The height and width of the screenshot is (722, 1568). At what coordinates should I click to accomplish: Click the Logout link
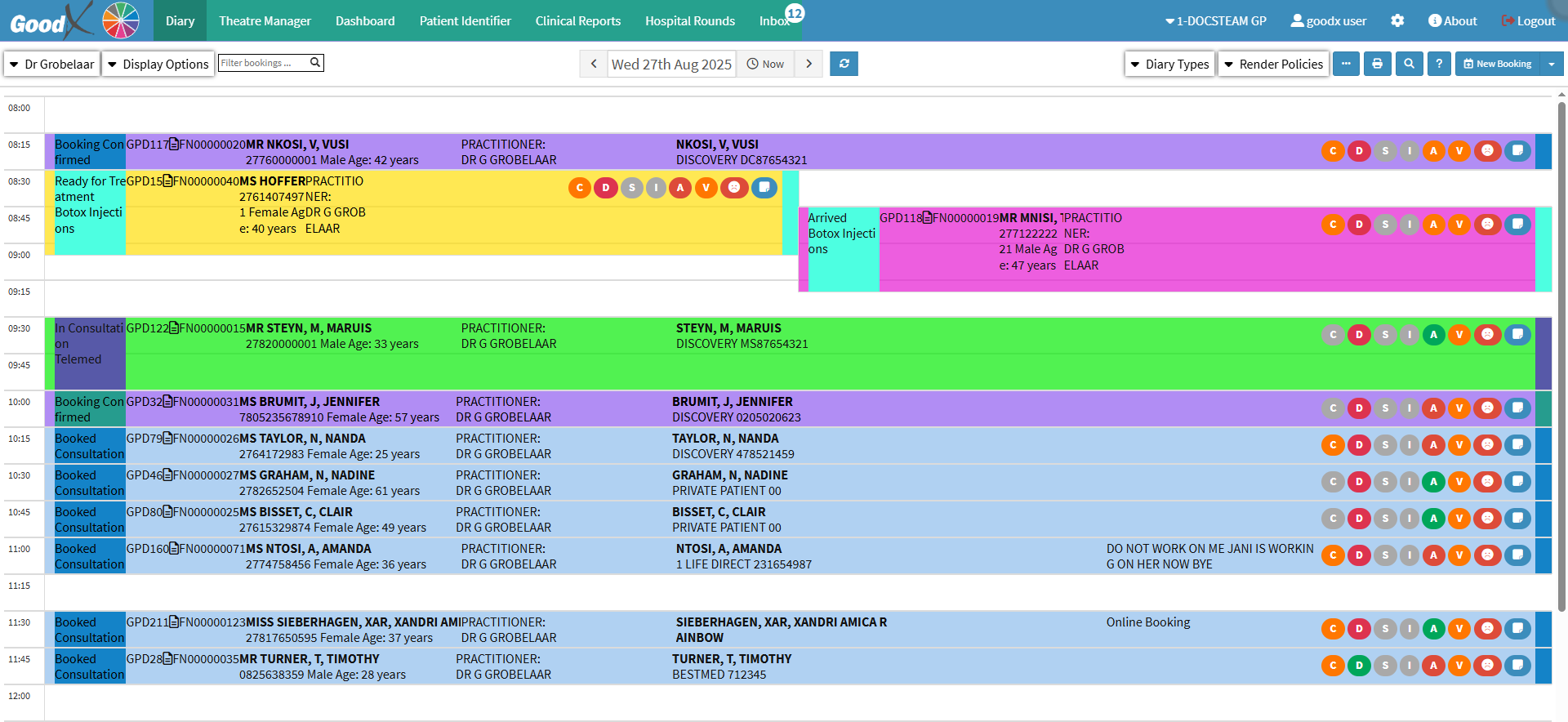coord(1528,20)
